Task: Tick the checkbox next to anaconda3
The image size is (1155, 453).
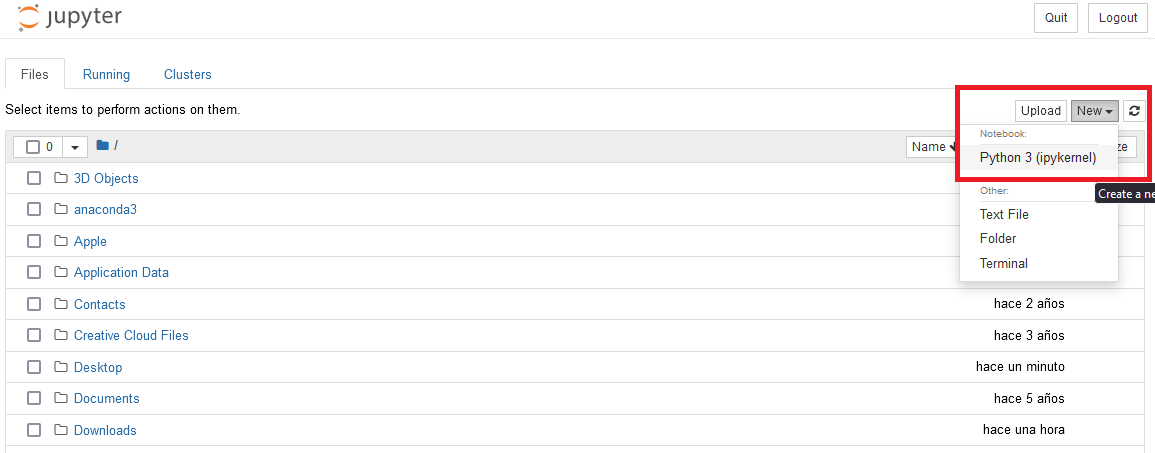Action: [x=34, y=210]
